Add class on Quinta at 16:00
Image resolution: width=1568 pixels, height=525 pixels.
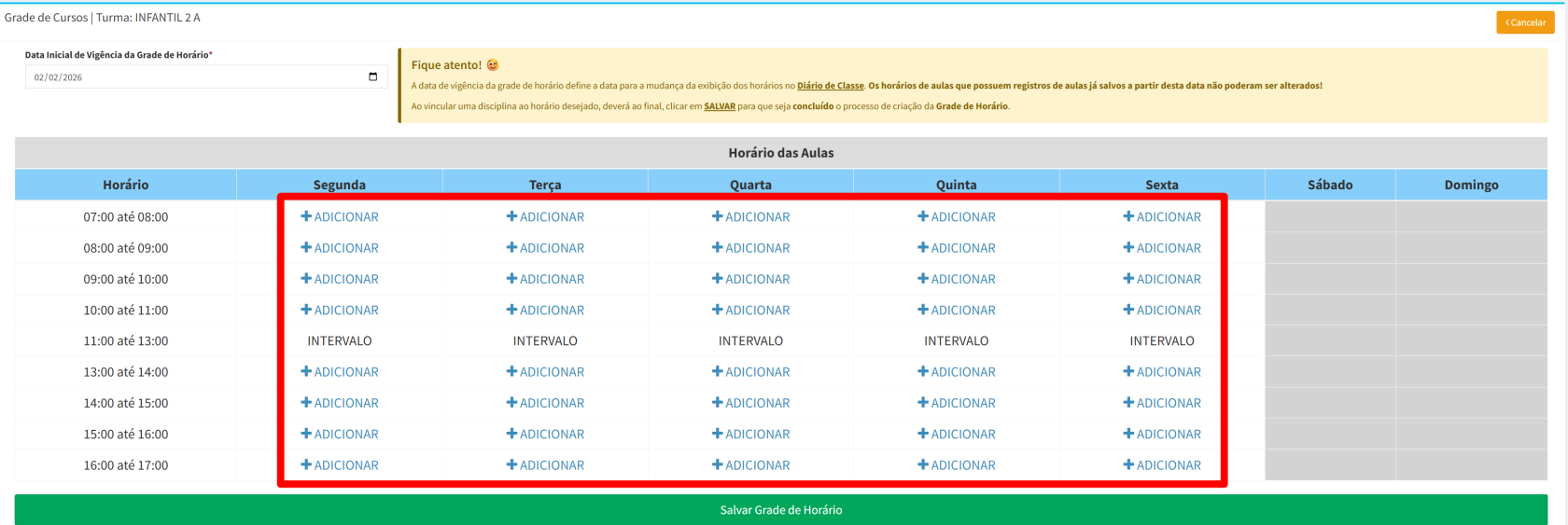coord(957,464)
